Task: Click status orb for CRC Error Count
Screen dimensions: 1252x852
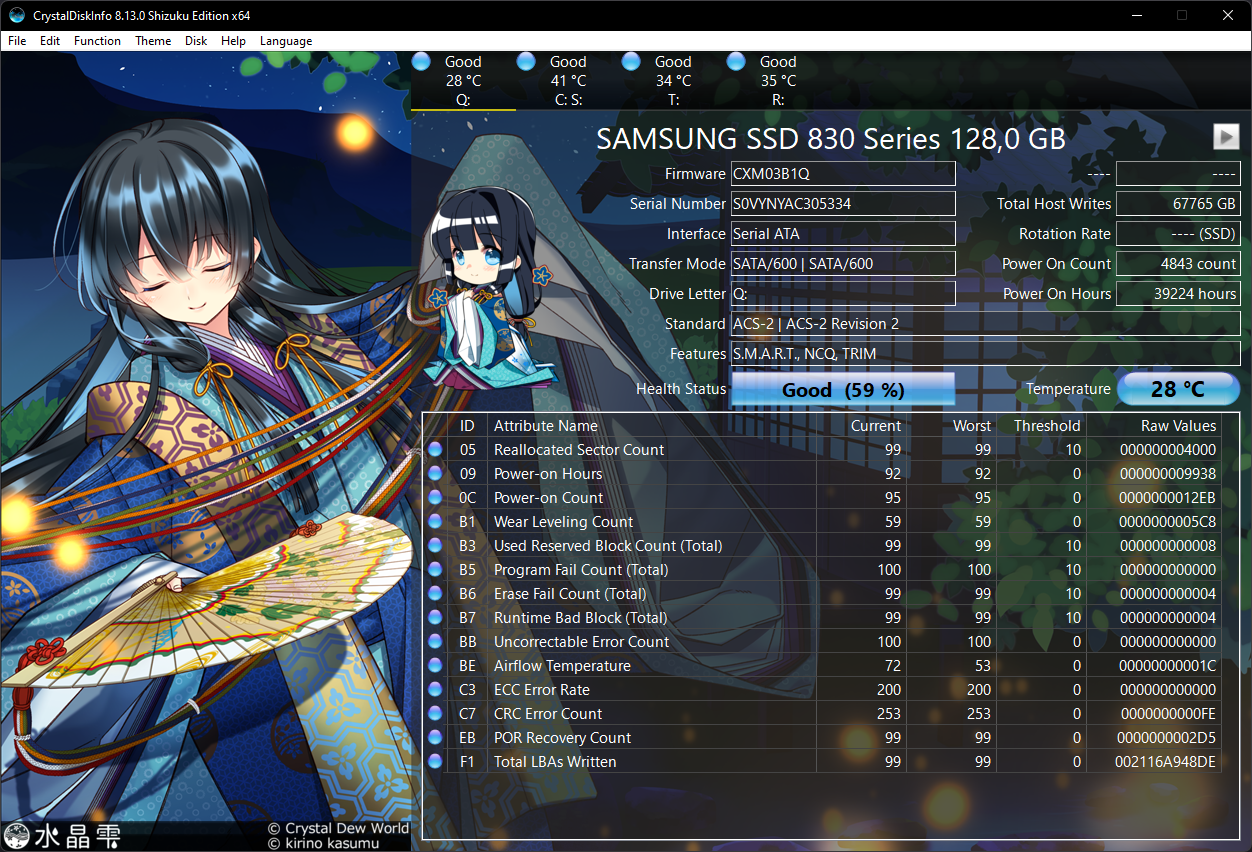Action: [435, 714]
